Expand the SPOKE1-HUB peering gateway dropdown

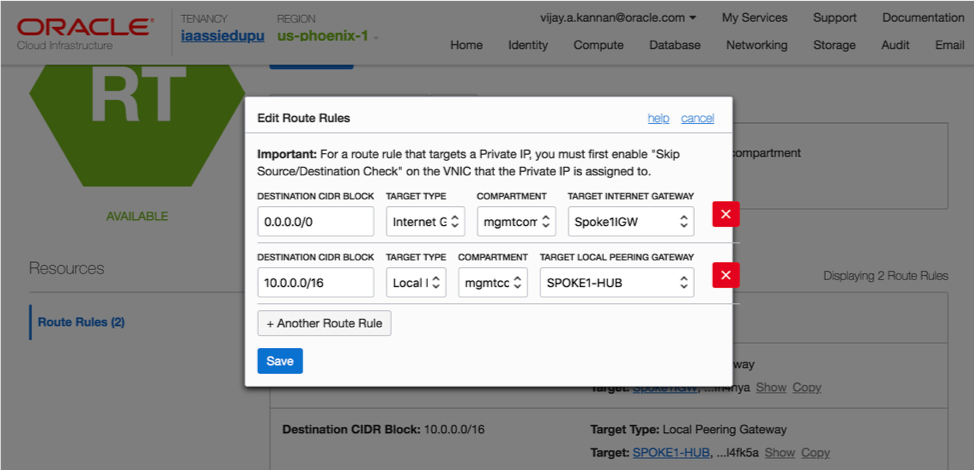(x=617, y=283)
